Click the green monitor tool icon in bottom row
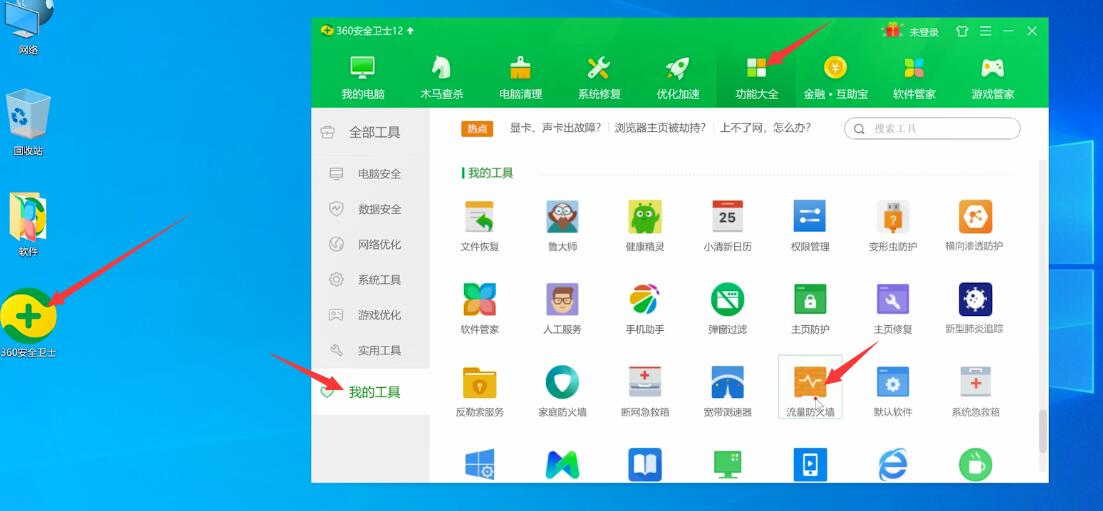 727,465
